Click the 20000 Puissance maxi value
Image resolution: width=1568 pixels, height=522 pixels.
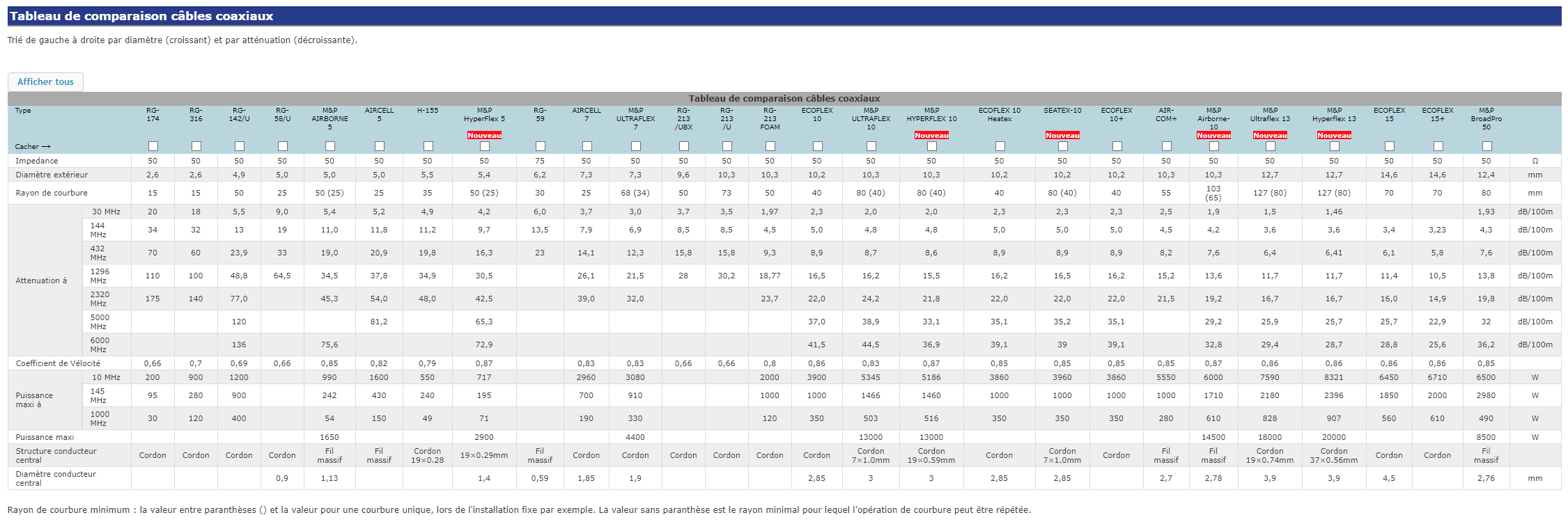[1334, 437]
